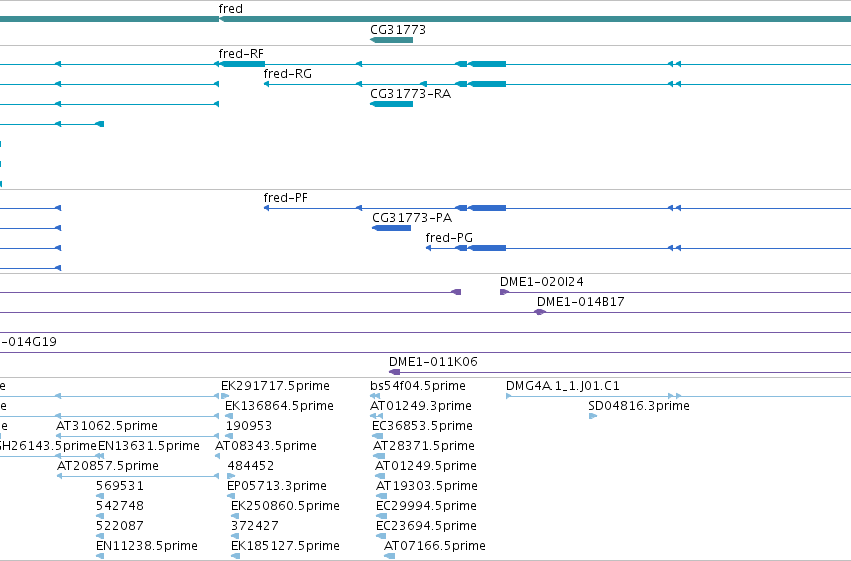This screenshot has height=561, width=851.
Task: Select EST AT20857.5prime
Action: [x=108, y=466]
